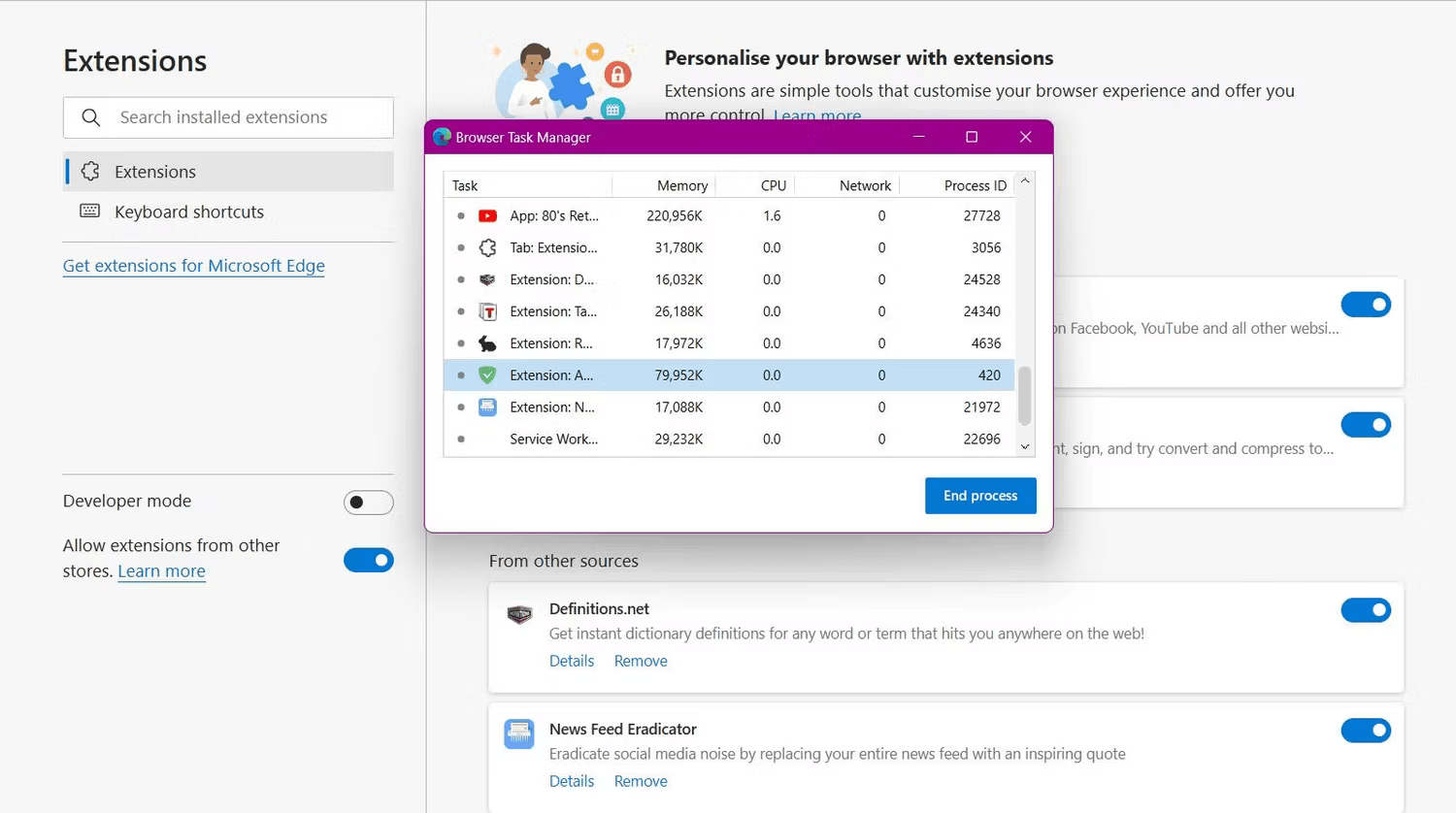
Task: Click memory value 79,952K
Action: pos(678,375)
